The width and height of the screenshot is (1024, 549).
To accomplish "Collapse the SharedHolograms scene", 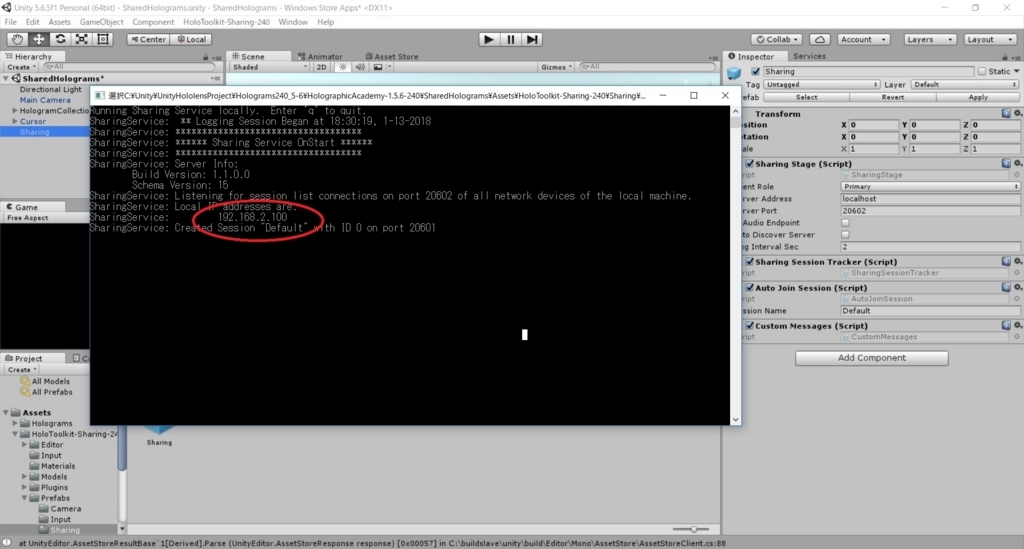I will coord(6,78).
